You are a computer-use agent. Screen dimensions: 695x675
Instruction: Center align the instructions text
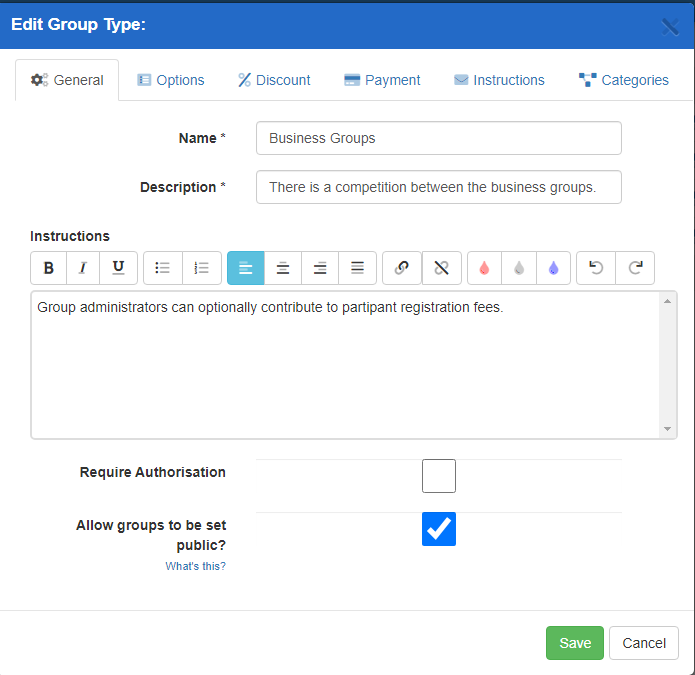pos(283,268)
